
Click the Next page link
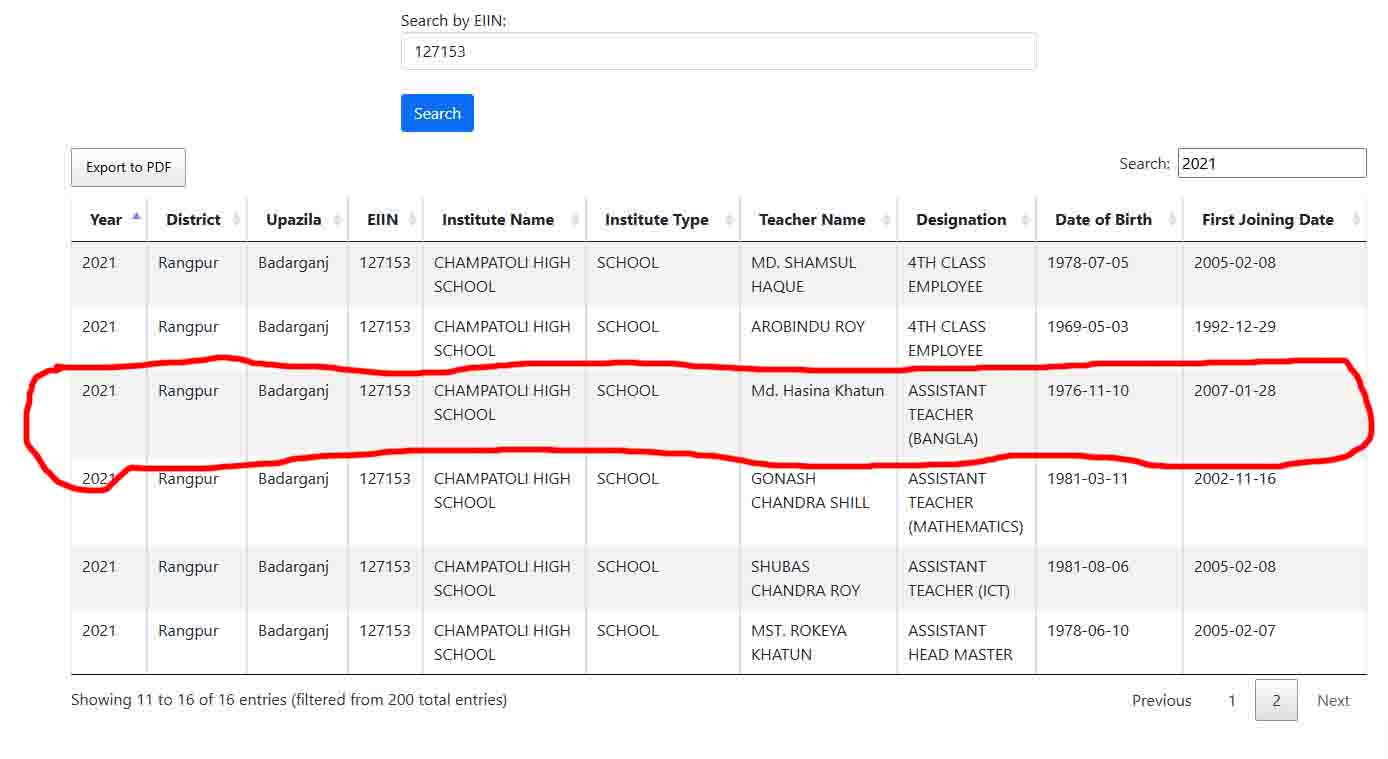coord(1333,700)
